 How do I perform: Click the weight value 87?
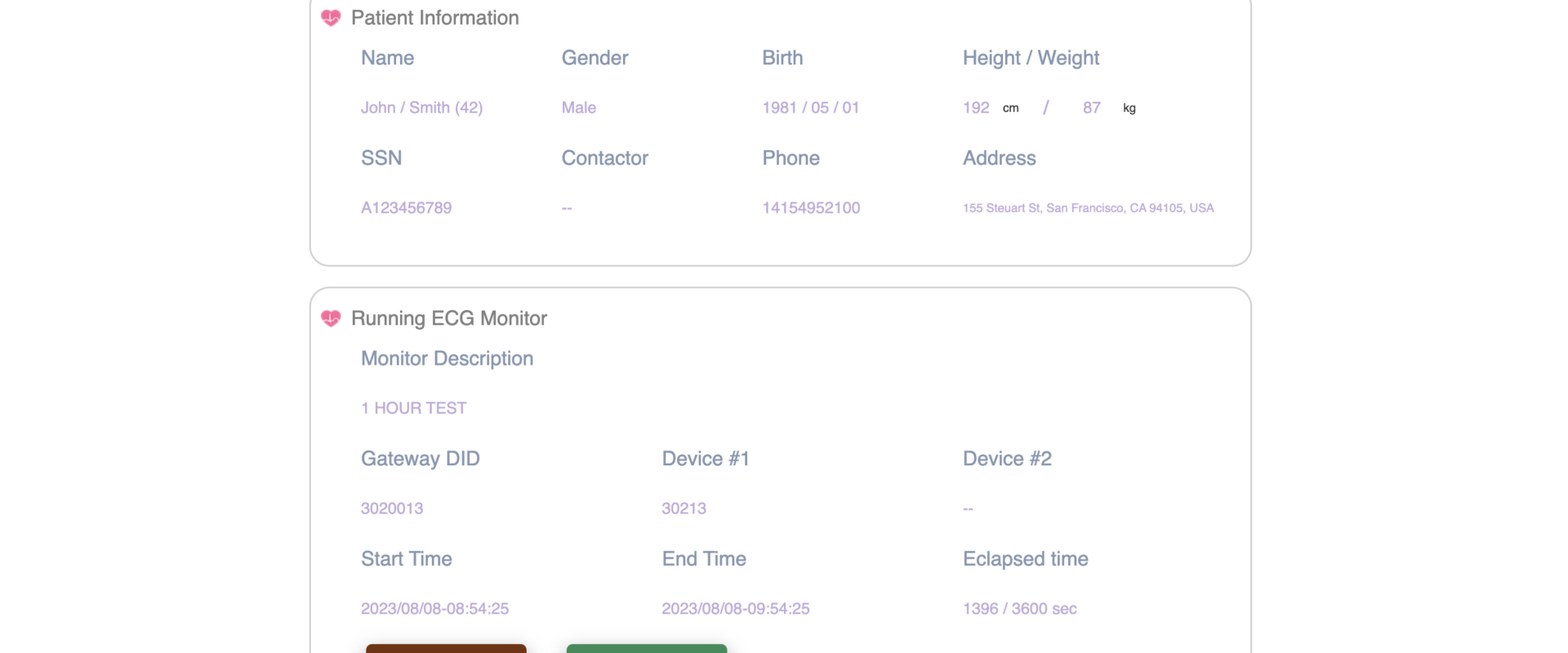pos(1092,108)
